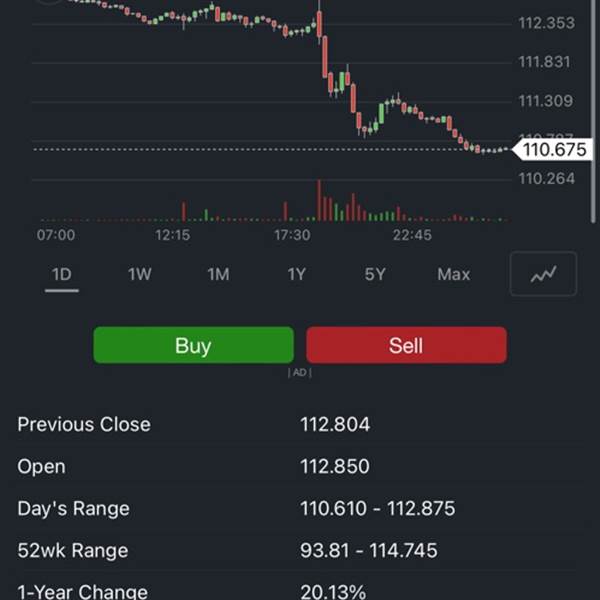The image size is (600, 600).
Task: Switch chart to the 1W range
Action: tap(140, 274)
